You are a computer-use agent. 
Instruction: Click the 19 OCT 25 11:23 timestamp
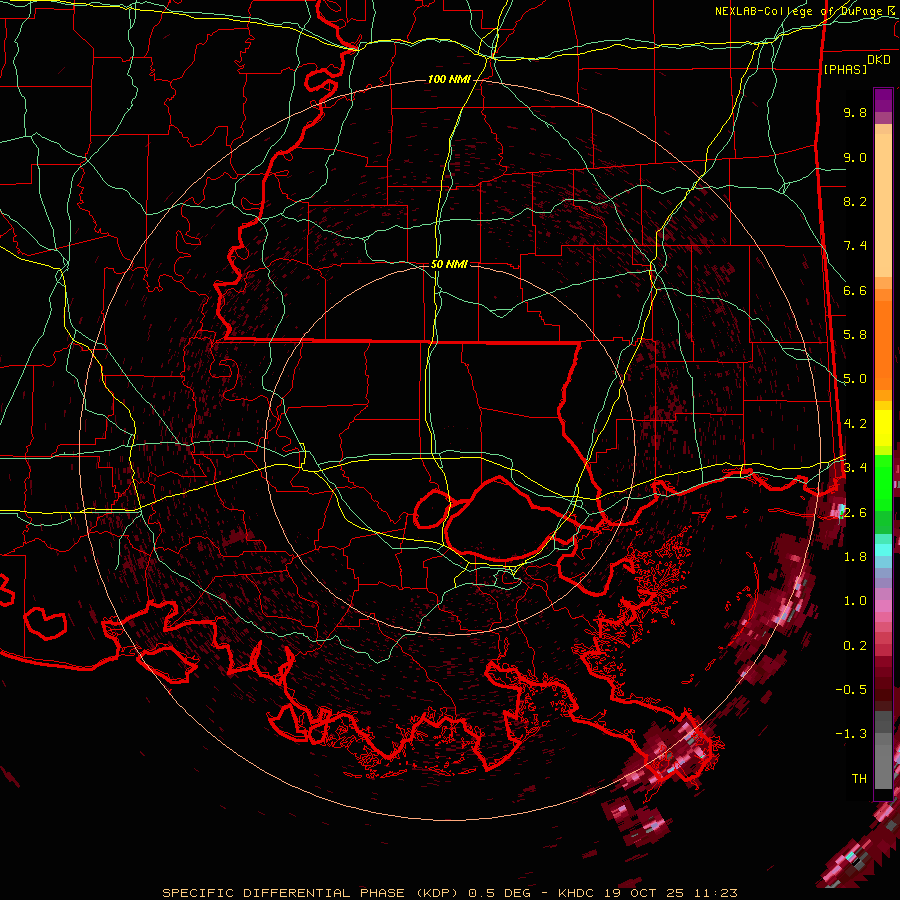pyautogui.click(x=670, y=893)
